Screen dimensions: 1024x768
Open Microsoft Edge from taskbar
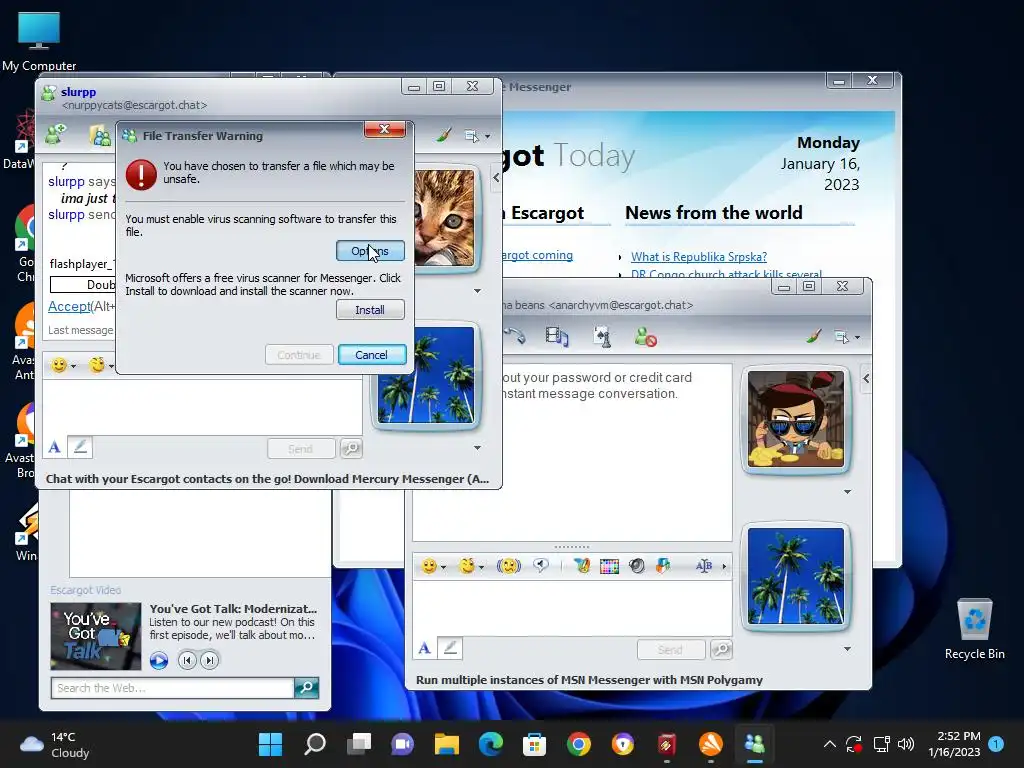tap(491, 744)
